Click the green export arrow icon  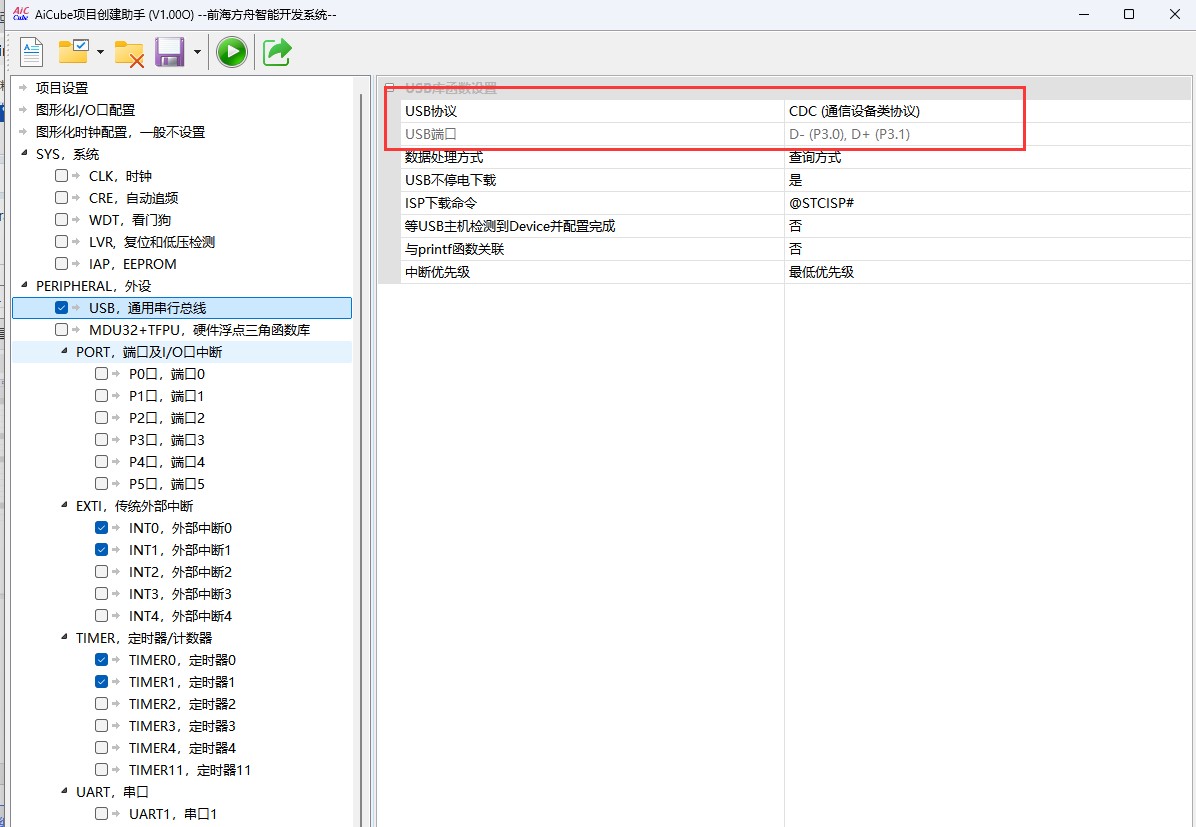coord(277,53)
